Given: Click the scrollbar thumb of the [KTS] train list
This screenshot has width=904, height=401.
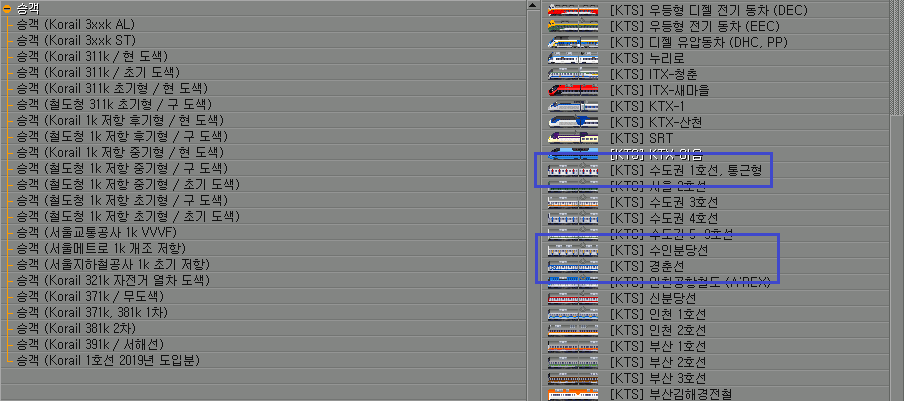Looking at the screenshot, I should 897,59.
